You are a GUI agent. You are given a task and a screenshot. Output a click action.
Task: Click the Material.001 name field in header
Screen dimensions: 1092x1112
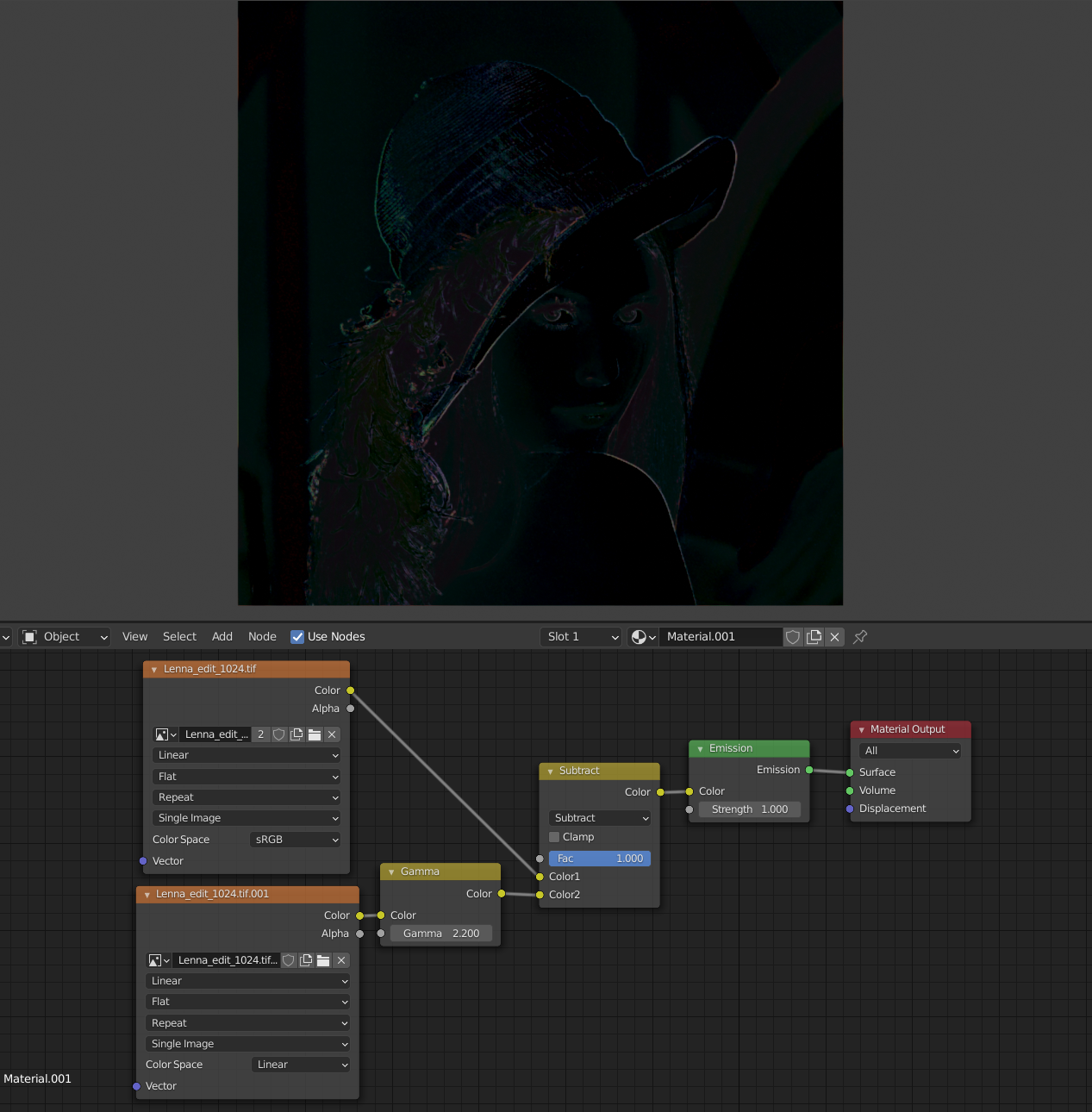[x=722, y=637]
